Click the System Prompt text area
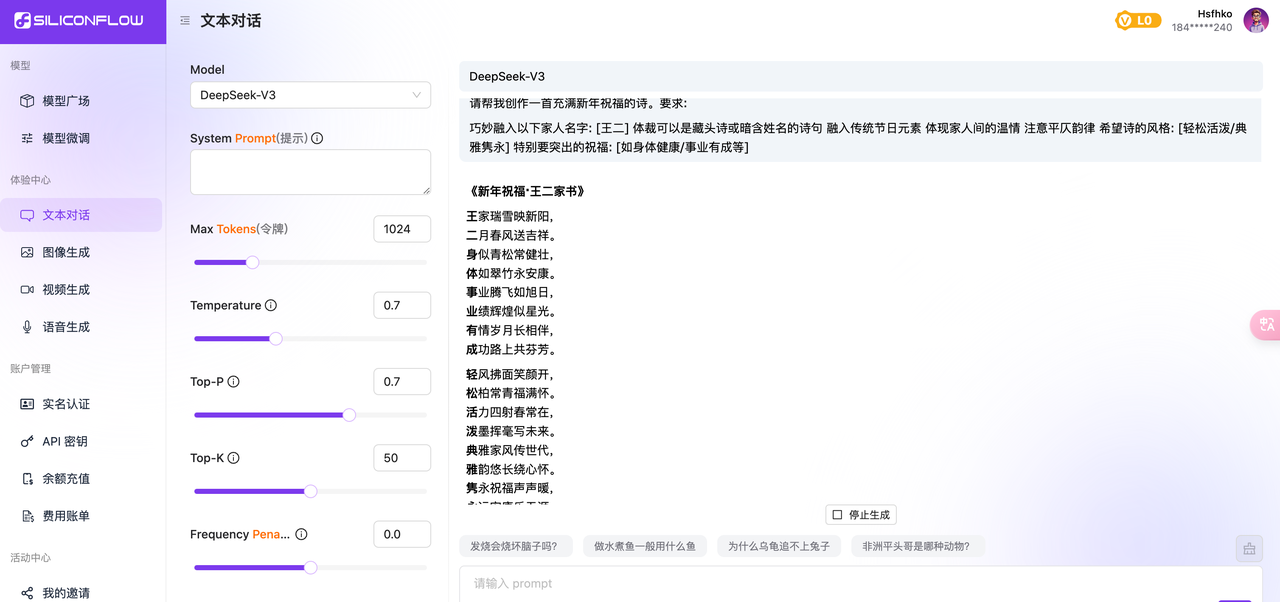1280x602 pixels. pyautogui.click(x=310, y=172)
